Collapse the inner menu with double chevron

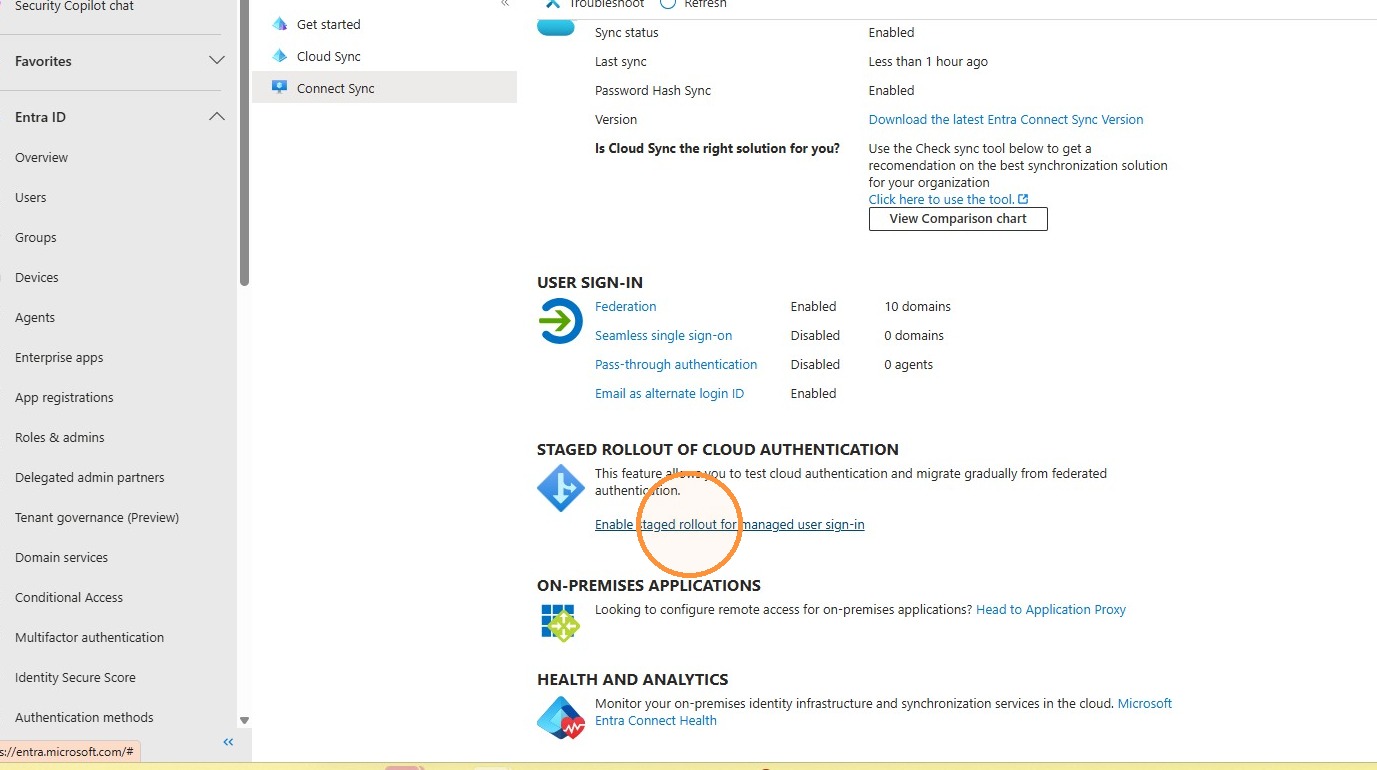[x=505, y=4]
